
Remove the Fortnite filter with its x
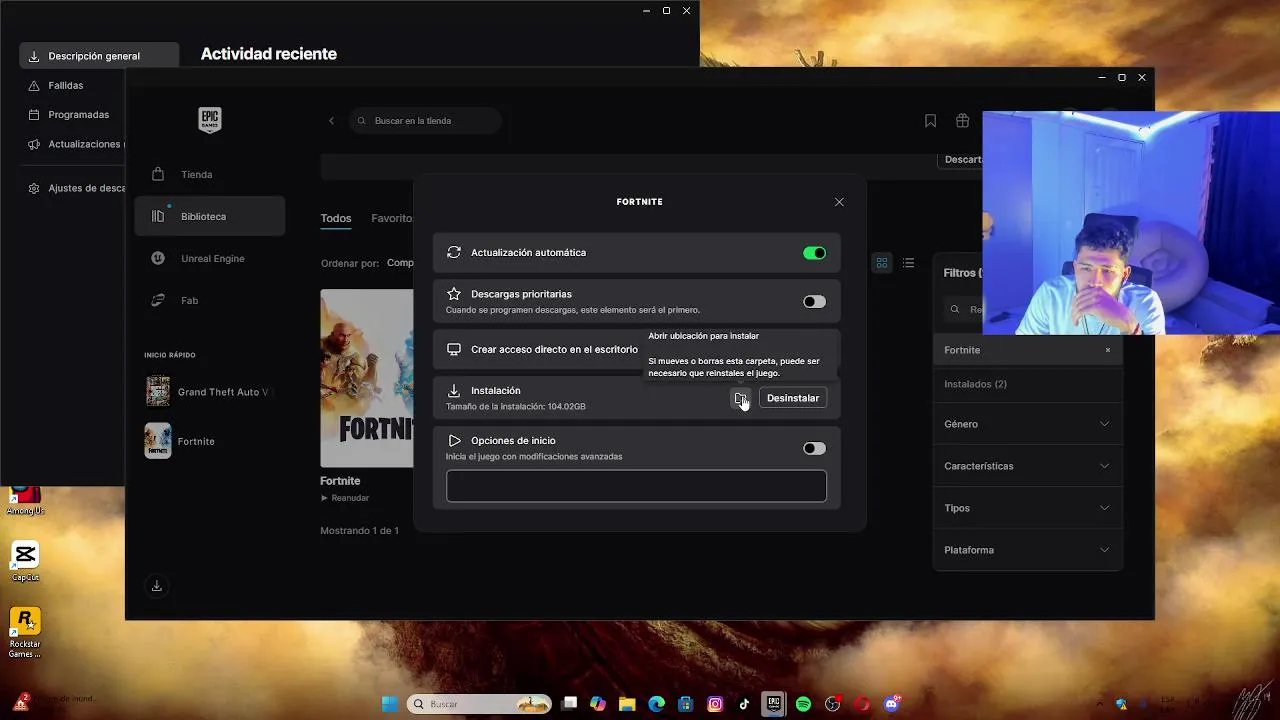click(x=1107, y=350)
